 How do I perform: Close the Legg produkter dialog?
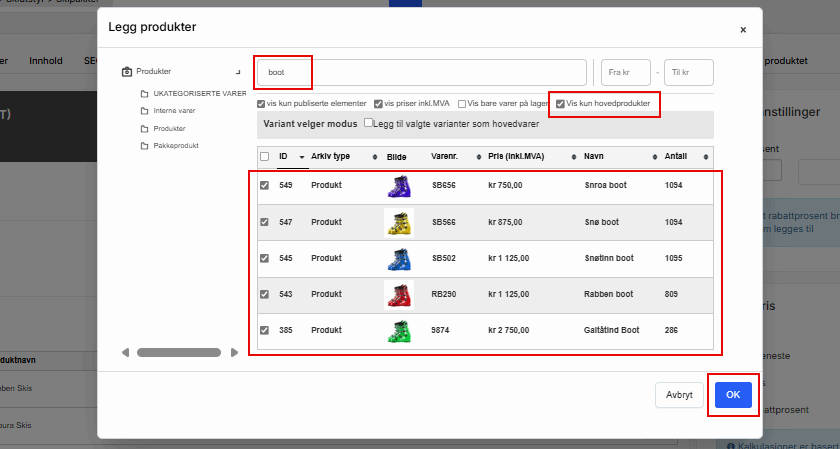[742, 30]
